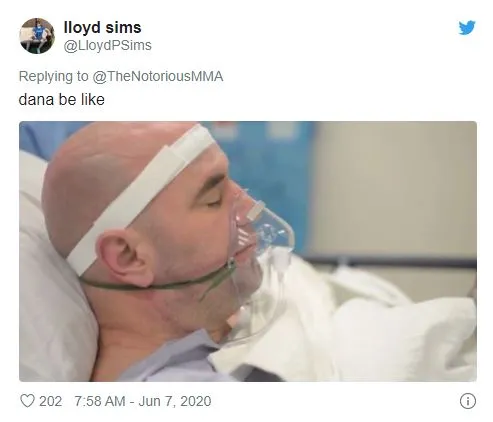Click the man's ear in the photo
This screenshot has width=493, height=422.
click(x=124, y=257)
